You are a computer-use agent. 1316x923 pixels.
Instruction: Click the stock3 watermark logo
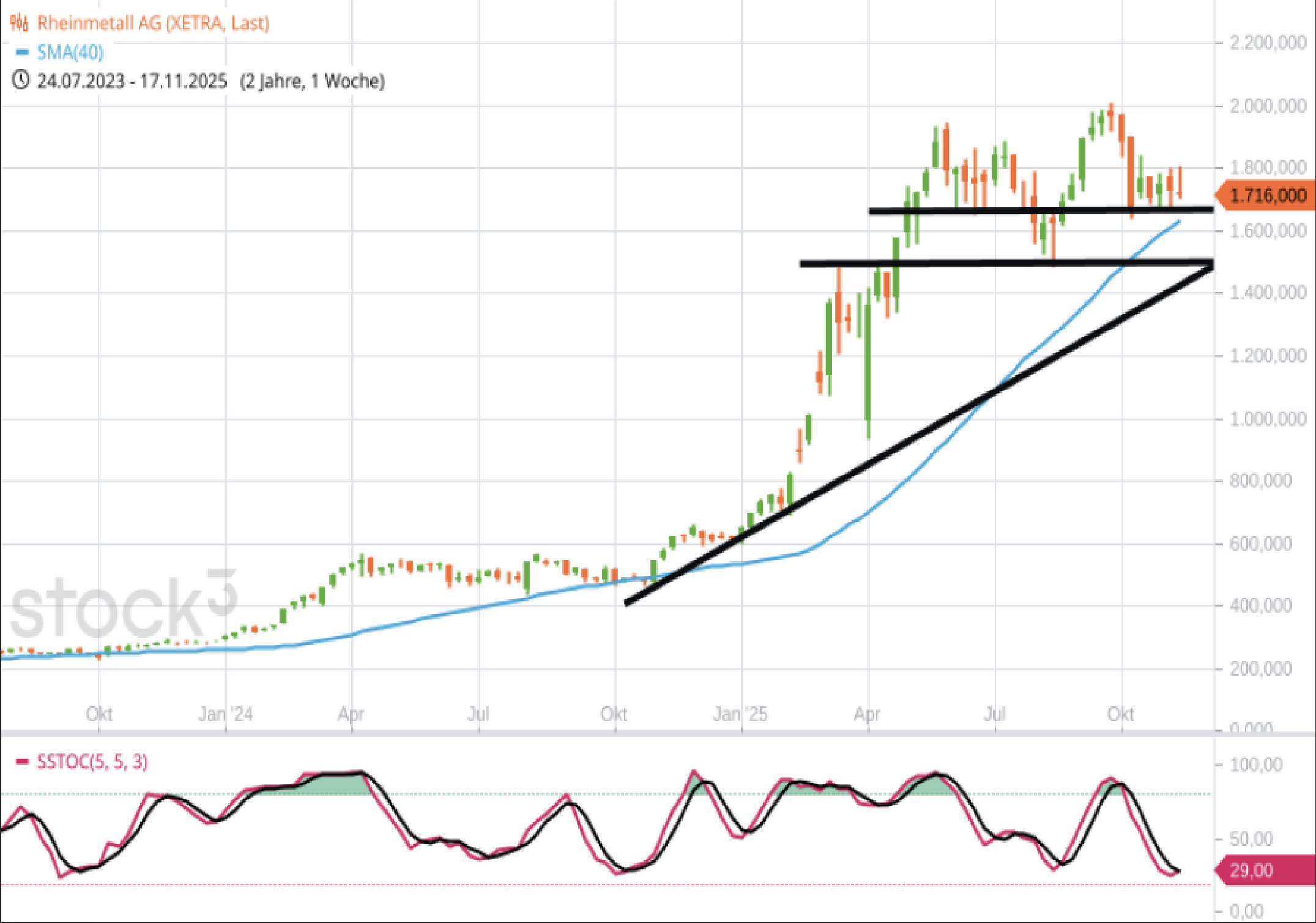(x=122, y=606)
